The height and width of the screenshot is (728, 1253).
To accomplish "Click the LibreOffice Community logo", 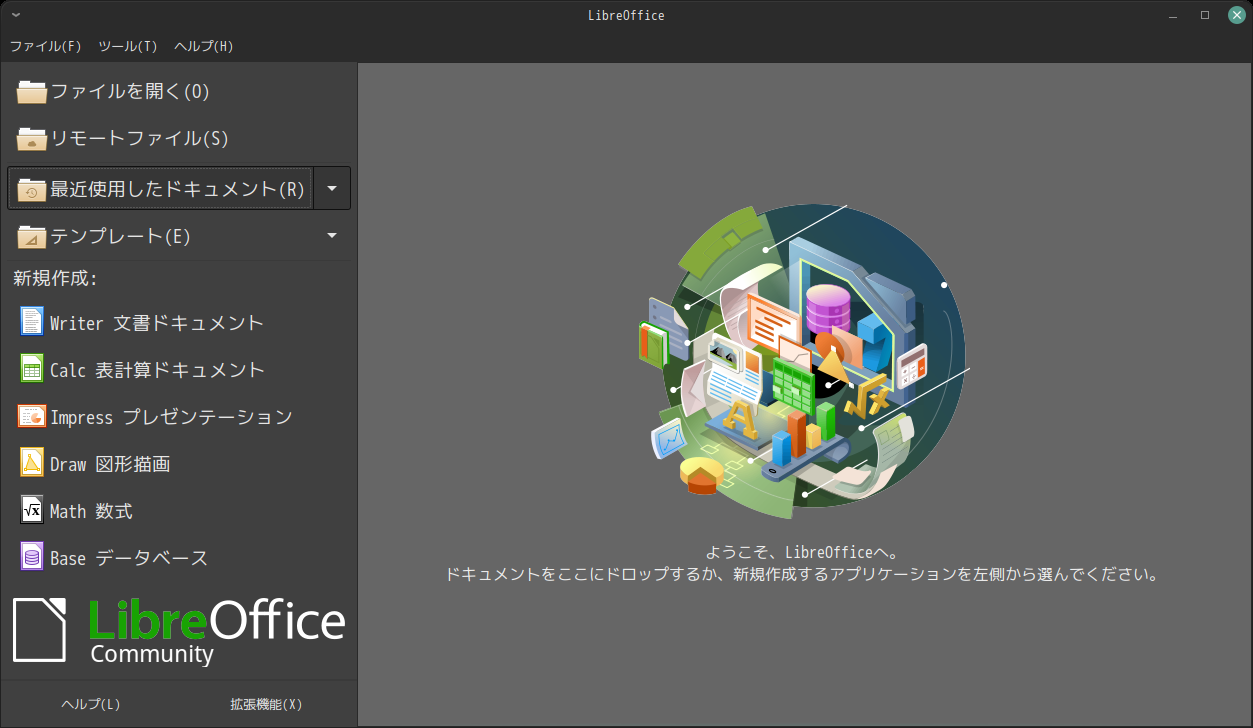I will coord(179,631).
